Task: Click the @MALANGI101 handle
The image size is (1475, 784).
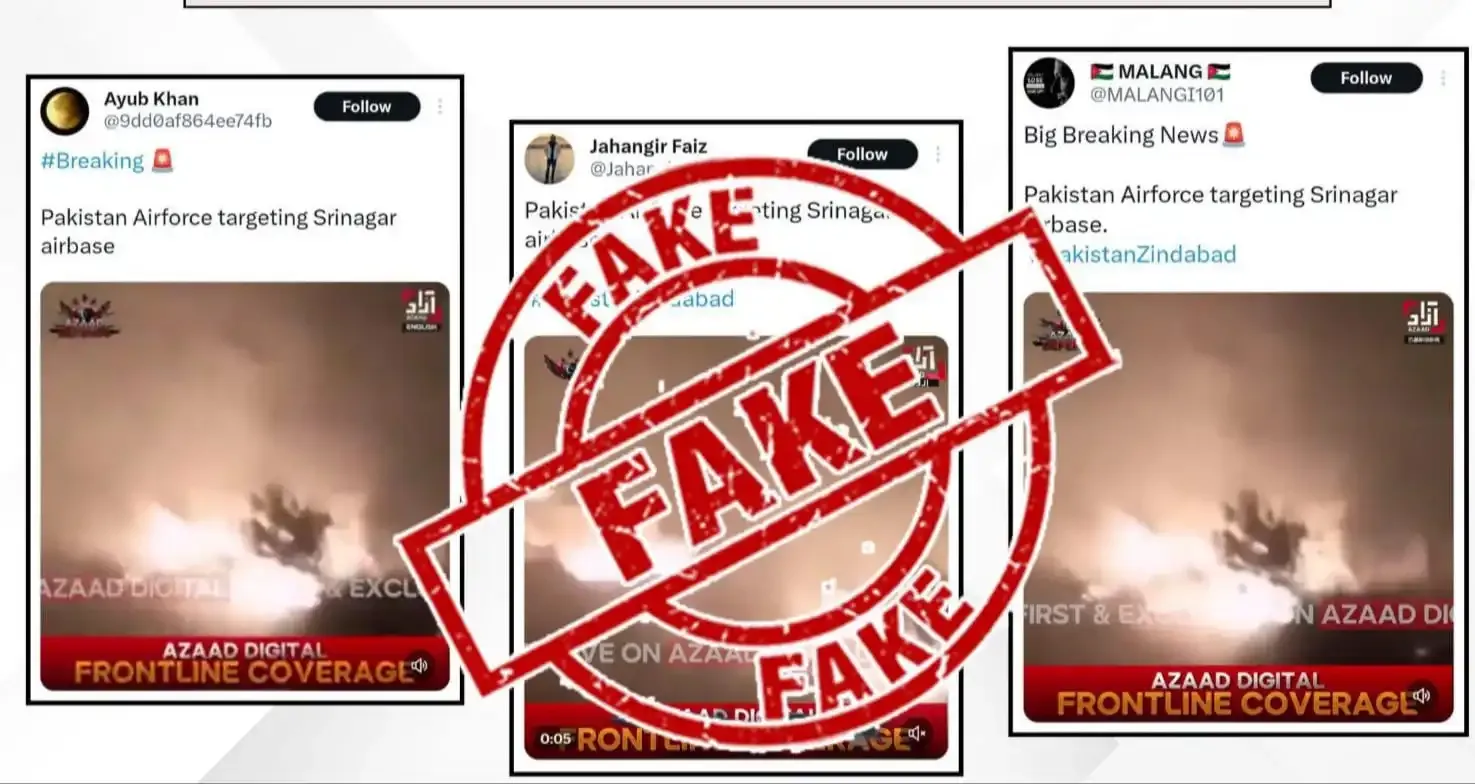Action: coord(1156,95)
